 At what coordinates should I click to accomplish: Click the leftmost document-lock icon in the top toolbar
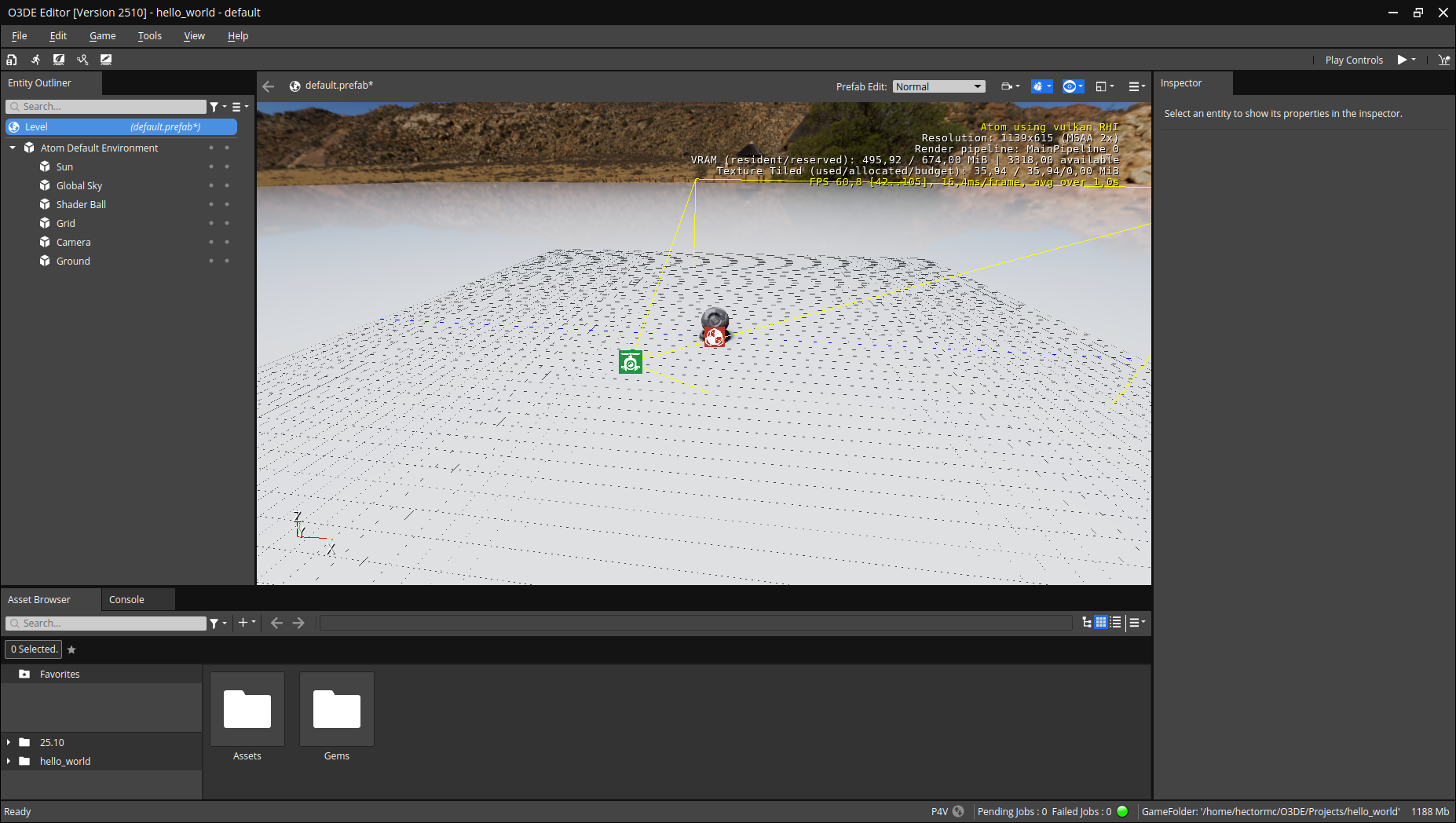[x=12, y=60]
